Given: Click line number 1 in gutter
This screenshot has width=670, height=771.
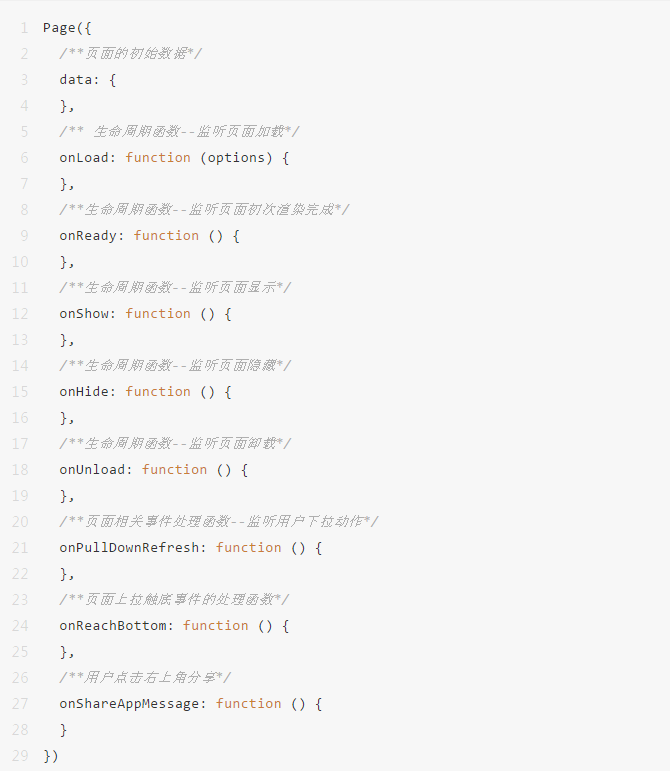Looking at the screenshot, I should (24, 28).
